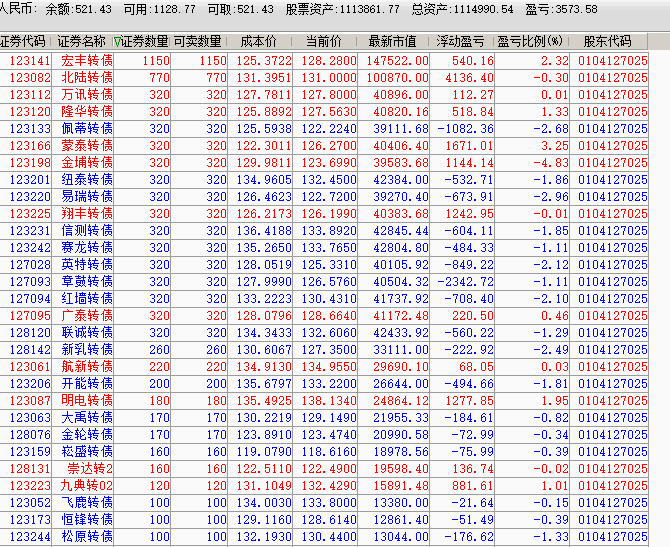Click market value 33111.00
670x547 pixels.
pyautogui.click(x=401, y=350)
